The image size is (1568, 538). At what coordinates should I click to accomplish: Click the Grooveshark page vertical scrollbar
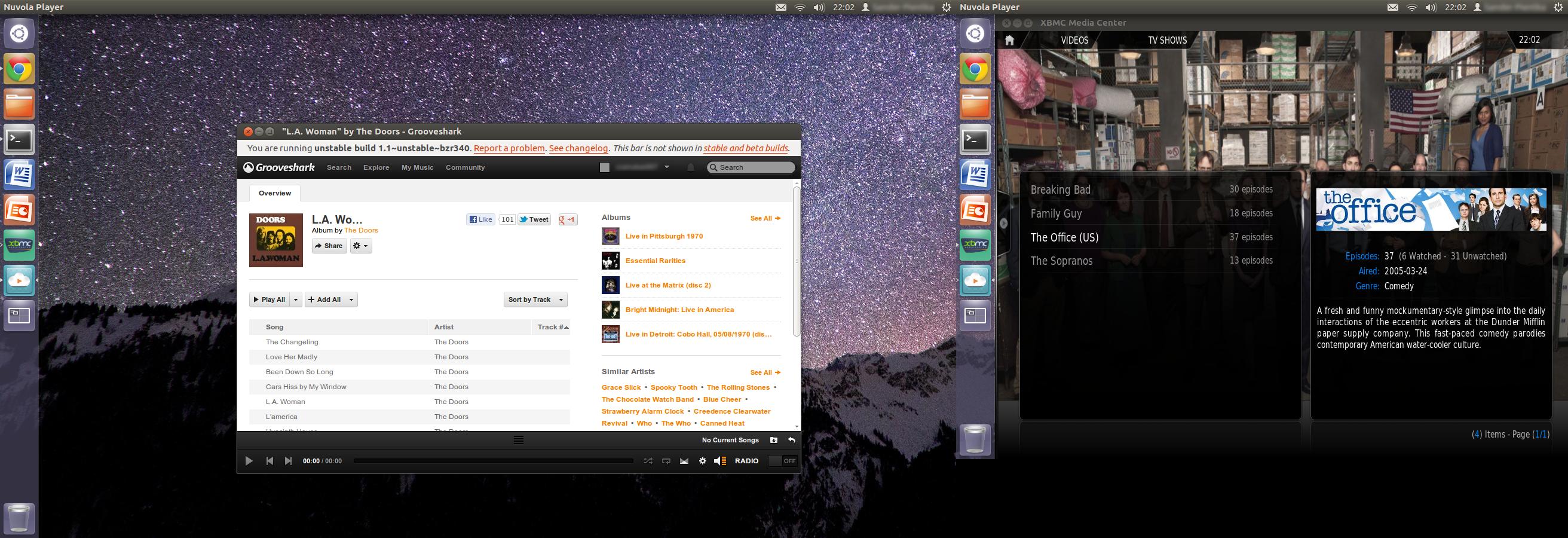[x=797, y=261]
